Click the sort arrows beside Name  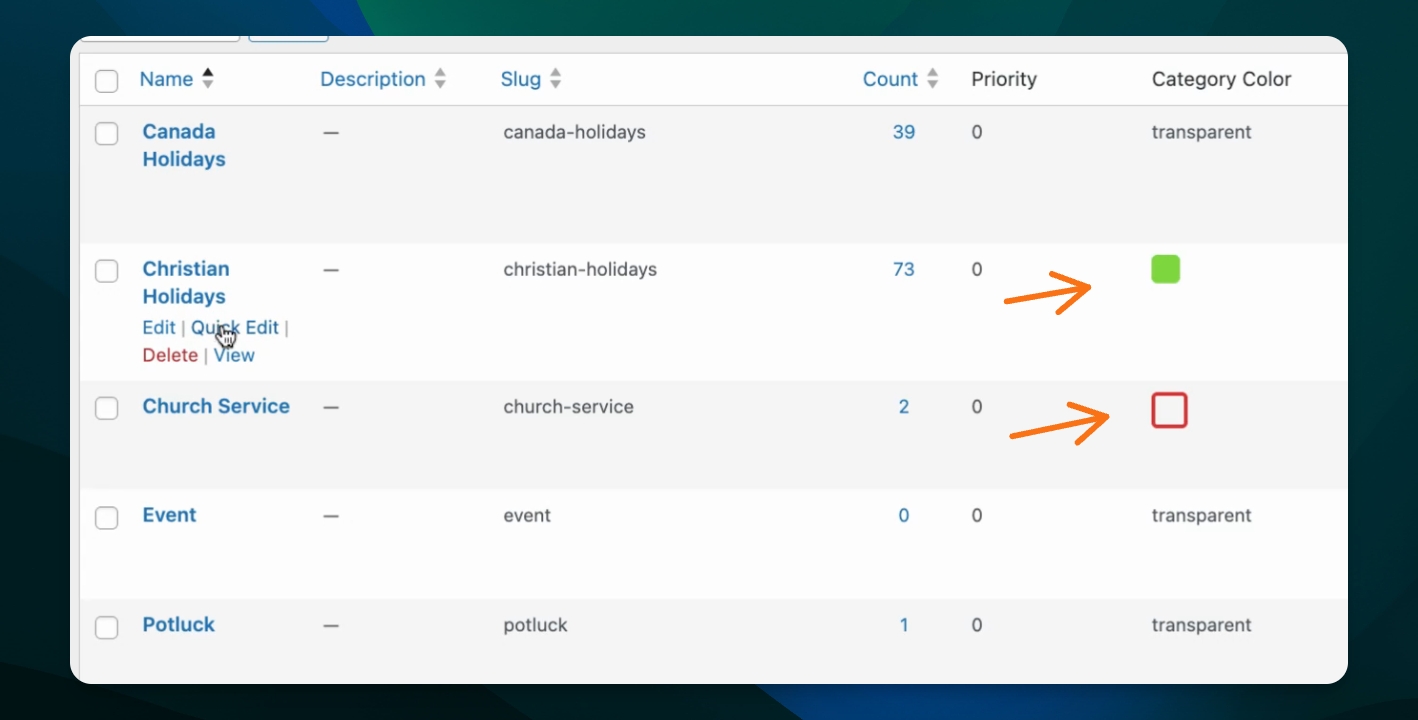pyautogui.click(x=208, y=79)
